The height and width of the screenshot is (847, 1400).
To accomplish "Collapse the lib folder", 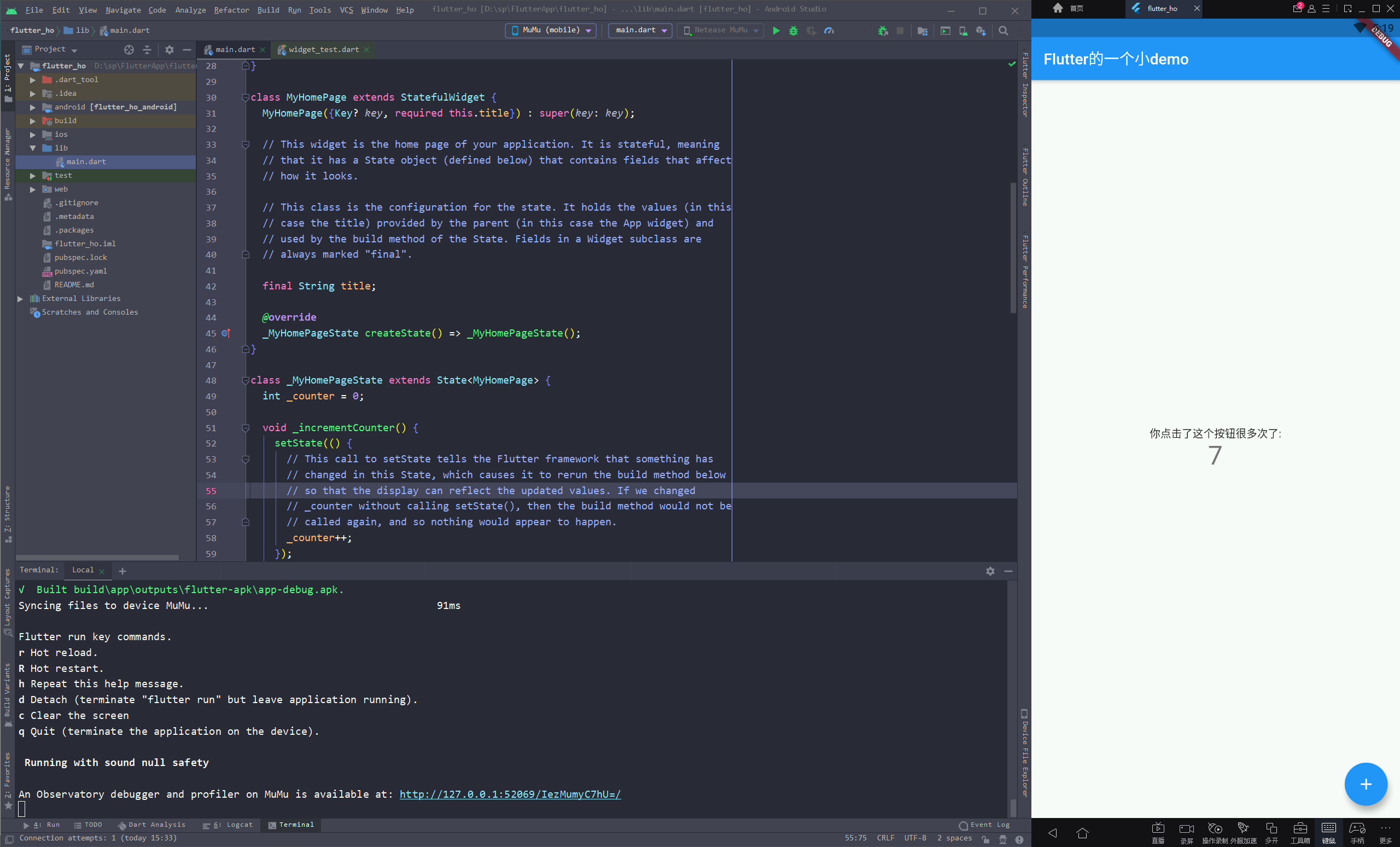I will 33,148.
